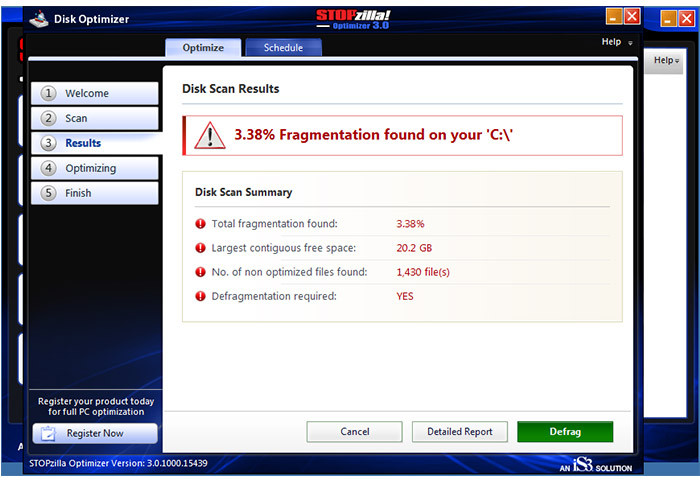
Task: Click the Disk Scan Results heading
Action: tap(231, 89)
